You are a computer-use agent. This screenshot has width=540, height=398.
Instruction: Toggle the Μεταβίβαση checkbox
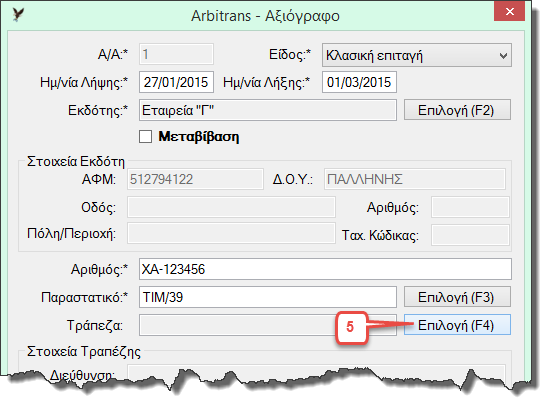click(x=145, y=137)
